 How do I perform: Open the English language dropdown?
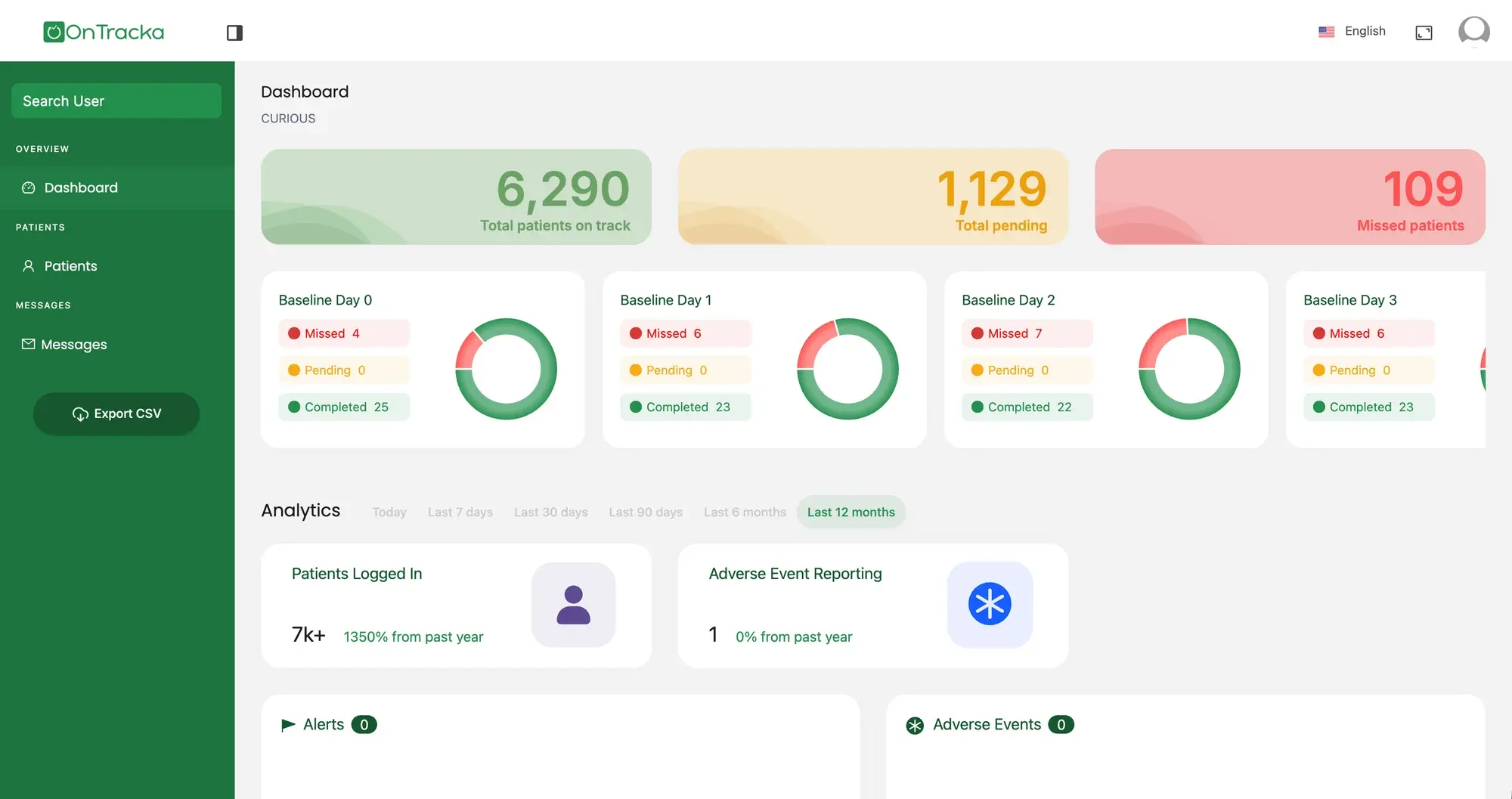(x=1352, y=31)
